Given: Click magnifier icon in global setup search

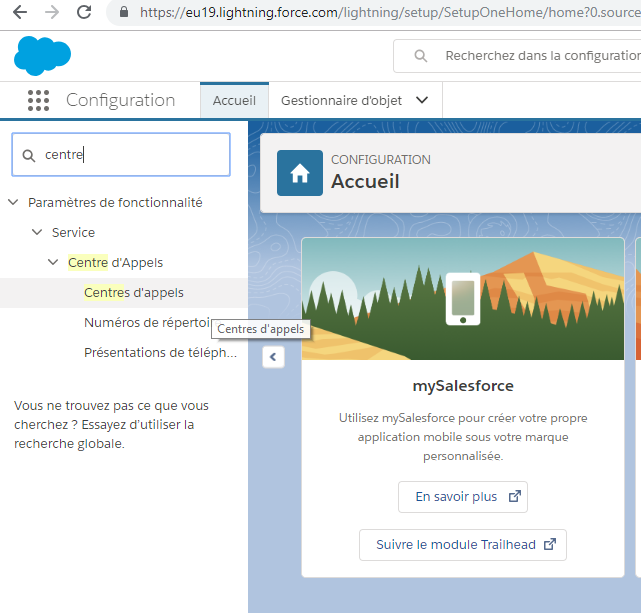Looking at the screenshot, I should (x=421, y=56).
